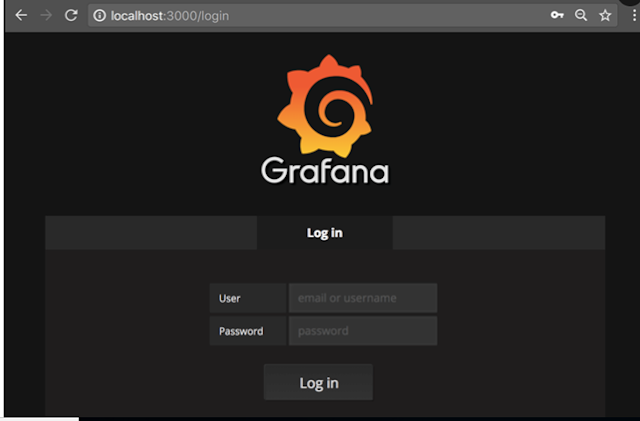Click the browser forward arrow

(x=46, y=16)
